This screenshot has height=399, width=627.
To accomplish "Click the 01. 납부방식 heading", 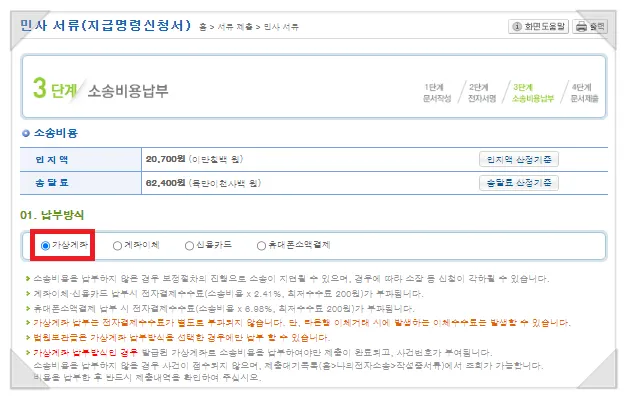I will click(52, 215).
